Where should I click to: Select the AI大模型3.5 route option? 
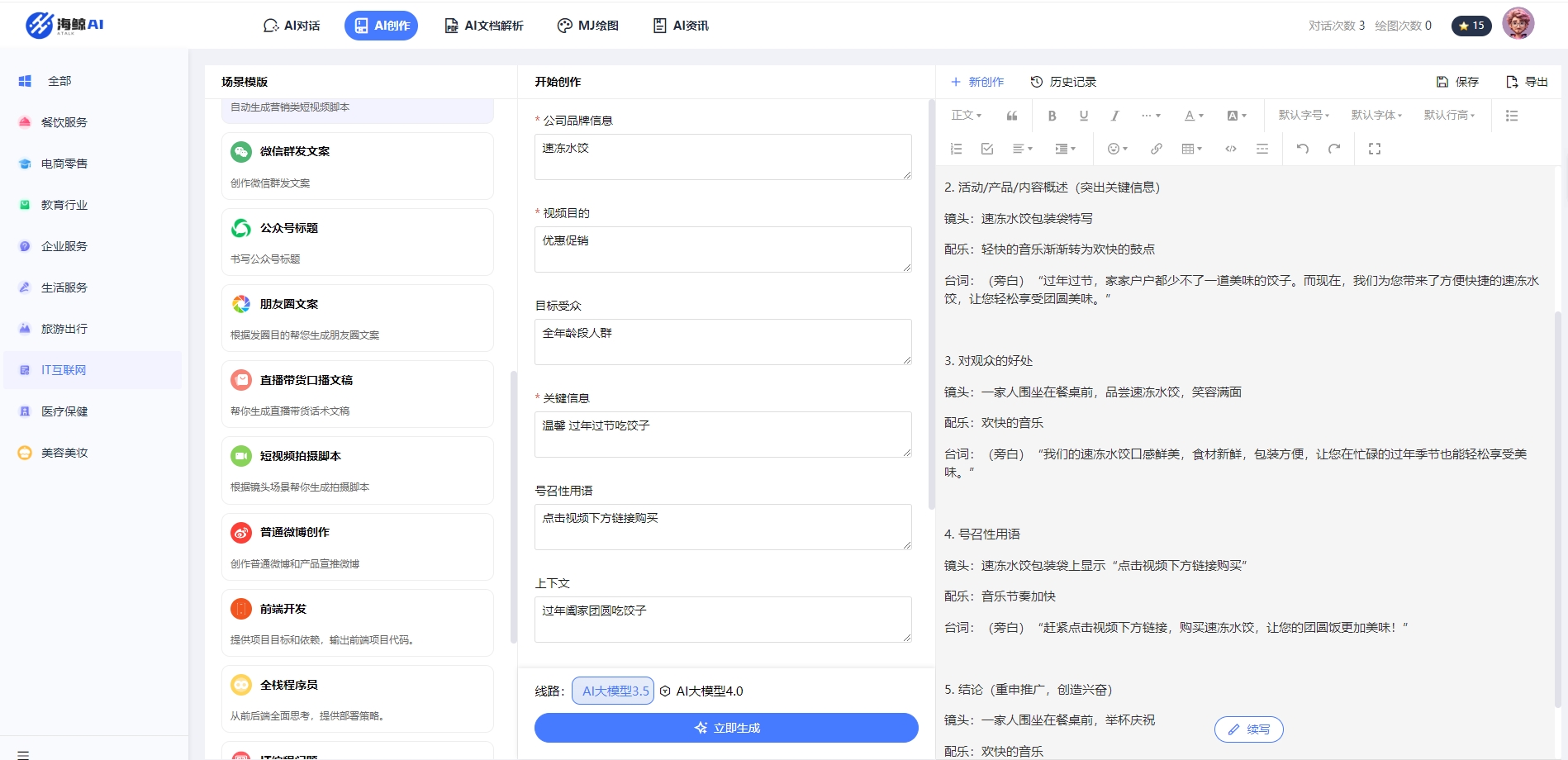pos(613,691)
